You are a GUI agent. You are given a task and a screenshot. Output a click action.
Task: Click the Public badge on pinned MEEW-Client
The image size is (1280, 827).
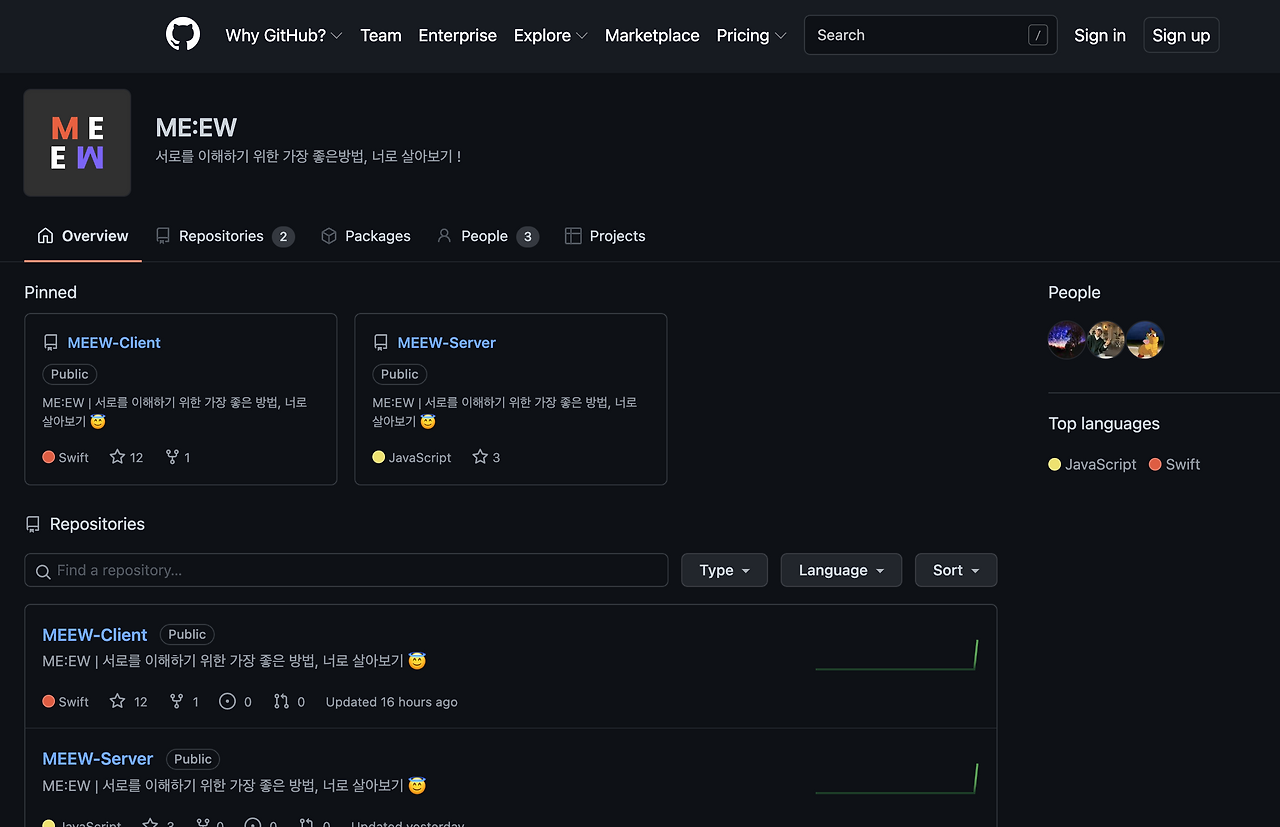[70, 374]
